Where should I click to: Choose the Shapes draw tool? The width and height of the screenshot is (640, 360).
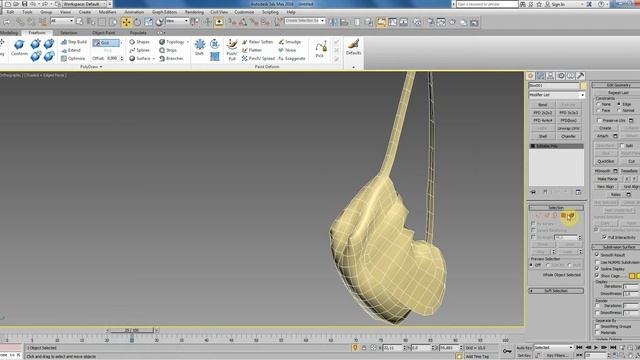point(140,42)
